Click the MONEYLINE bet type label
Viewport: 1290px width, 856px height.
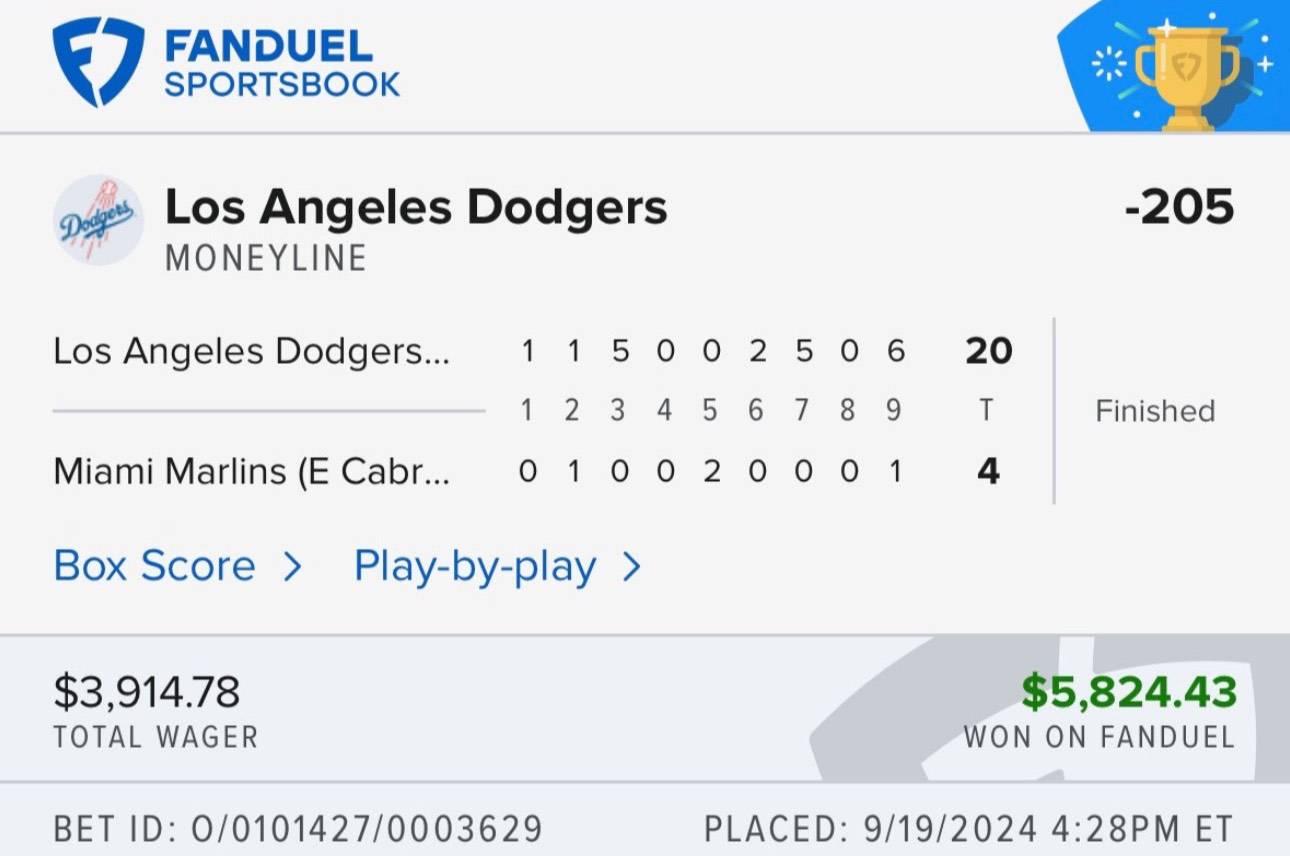(x=266, y=258)
